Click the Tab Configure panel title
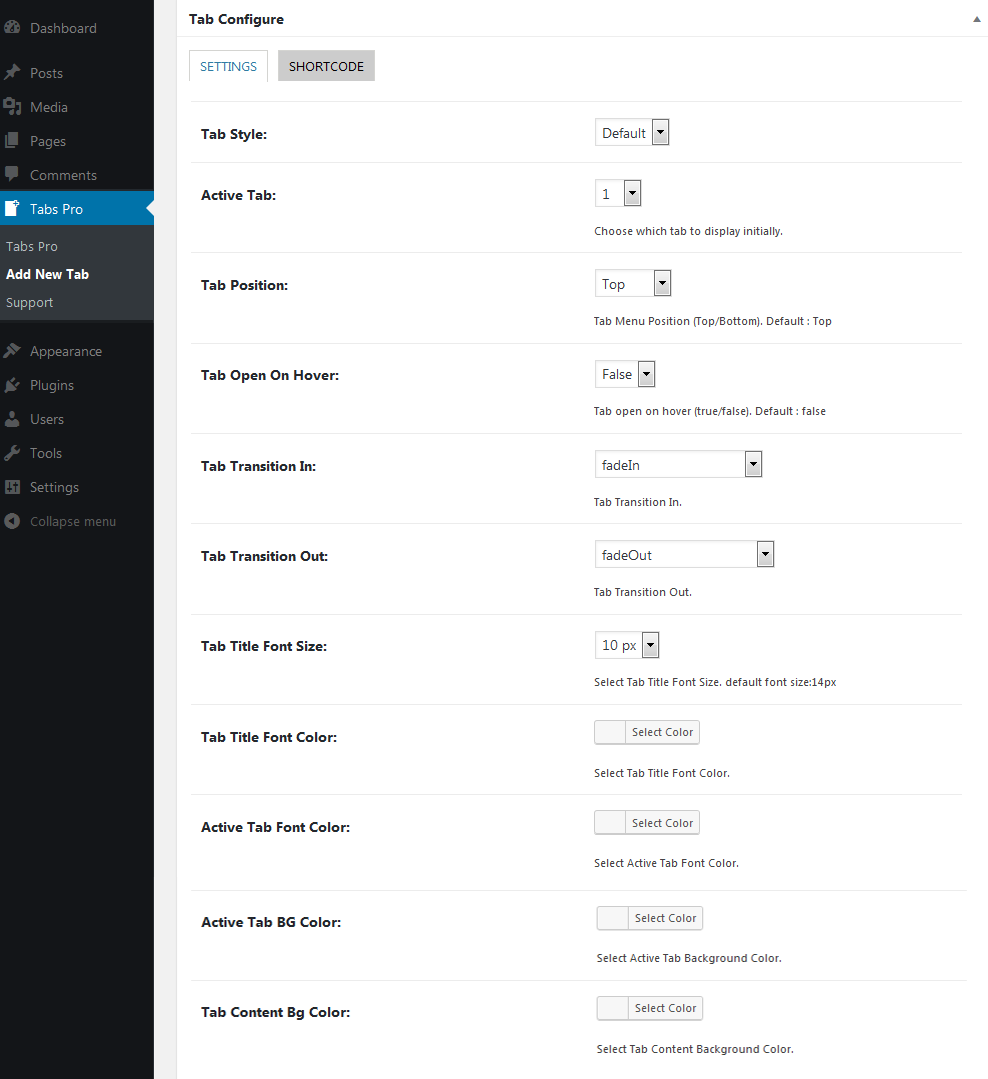 (x=236, y=19)
